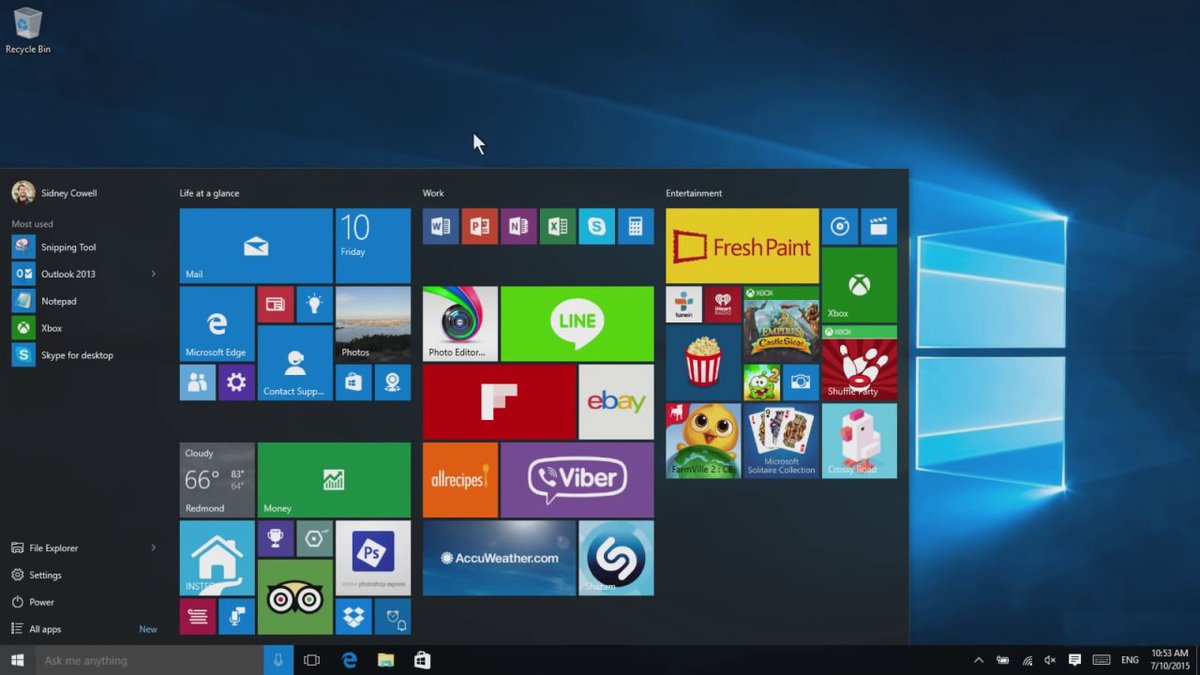Open Word from the Work tile group
The image size is (1200, 675).
[440, 226]
